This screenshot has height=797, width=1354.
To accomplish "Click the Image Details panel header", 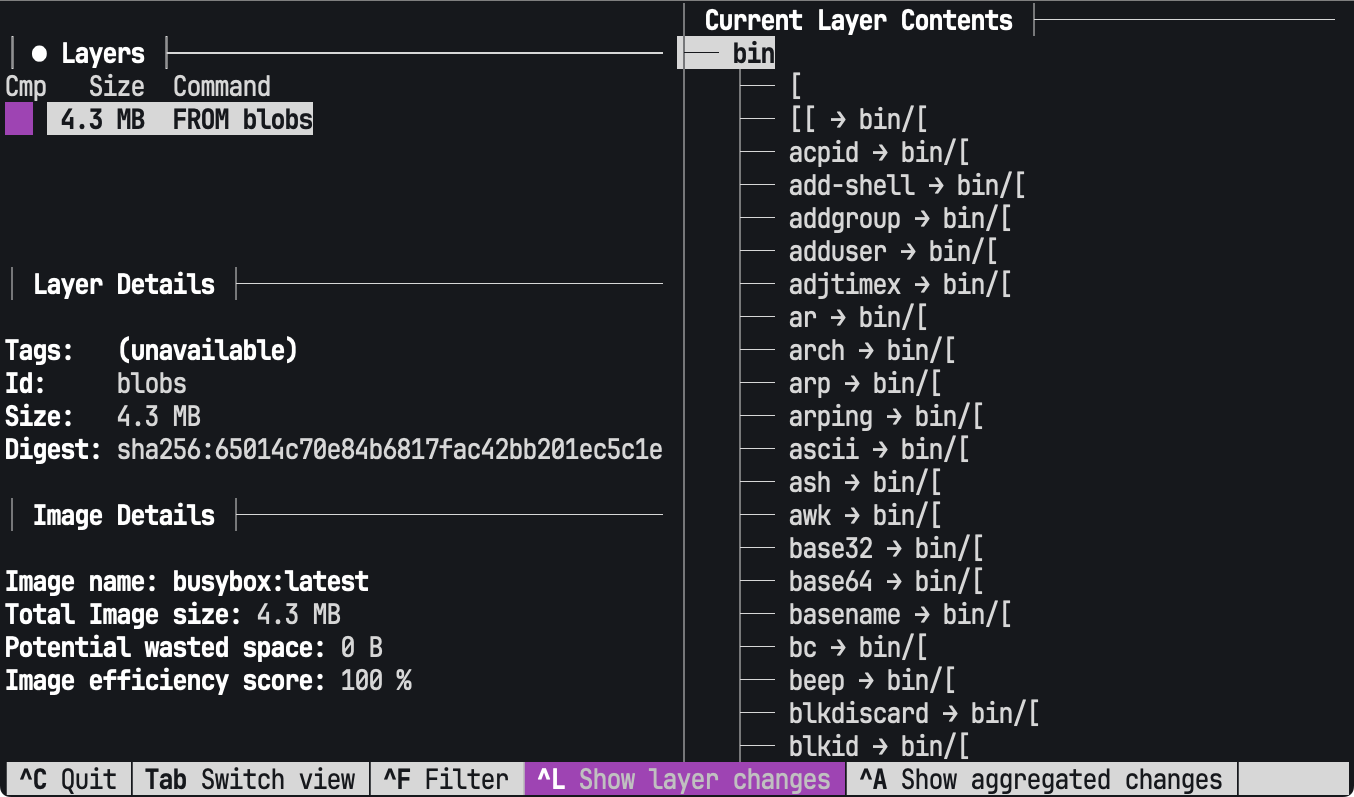I will tap(124, 516).
